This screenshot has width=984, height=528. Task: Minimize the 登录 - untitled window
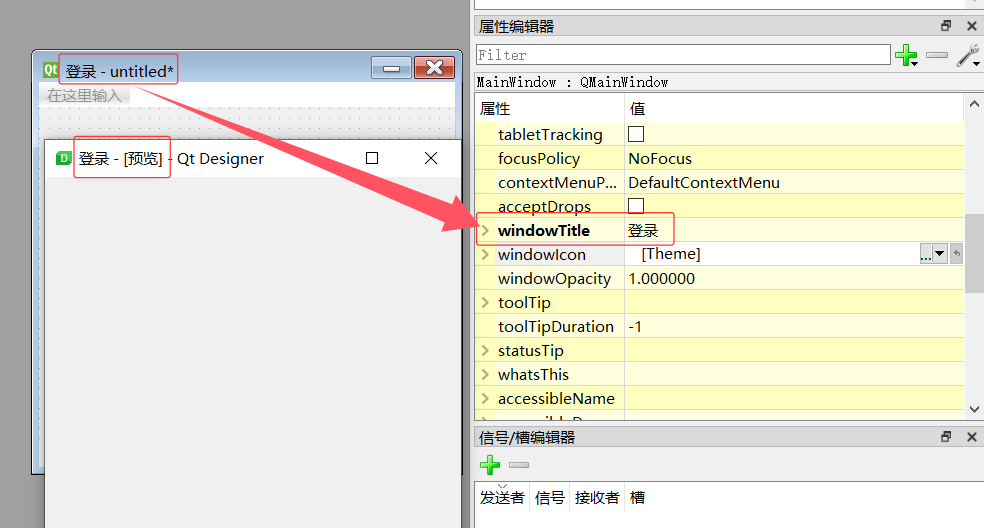(392, 68)
